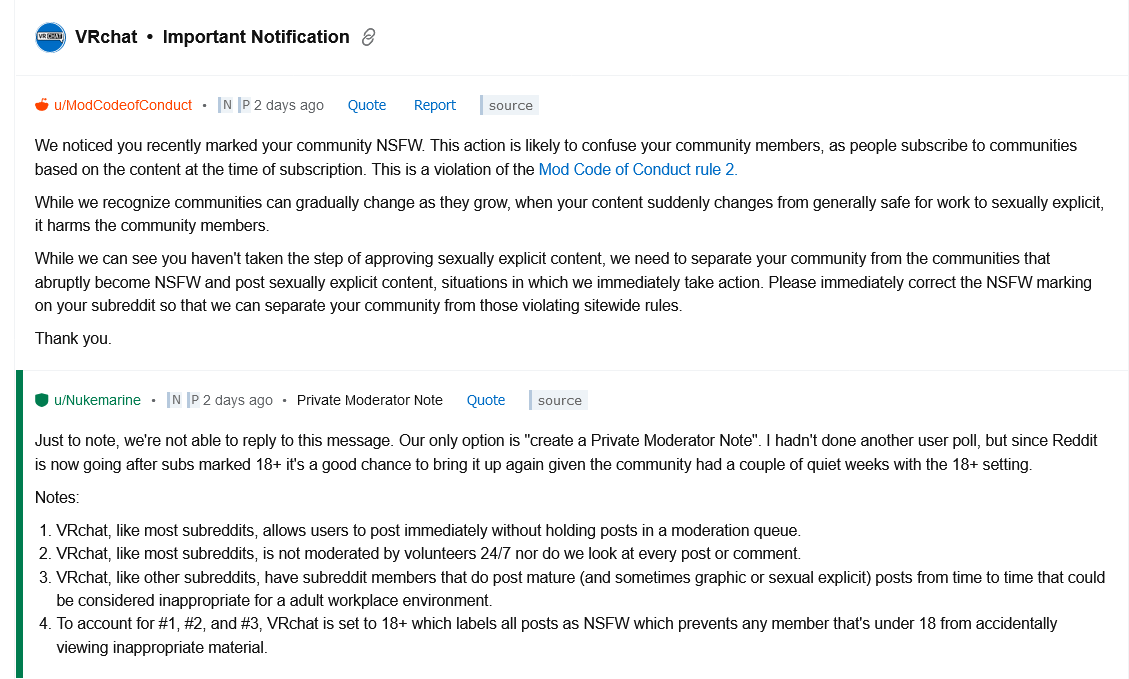This screenshot has height=679, width=1129.
Task: Click the permalink chain icon beside the title
Action: (x=368, y=36)
